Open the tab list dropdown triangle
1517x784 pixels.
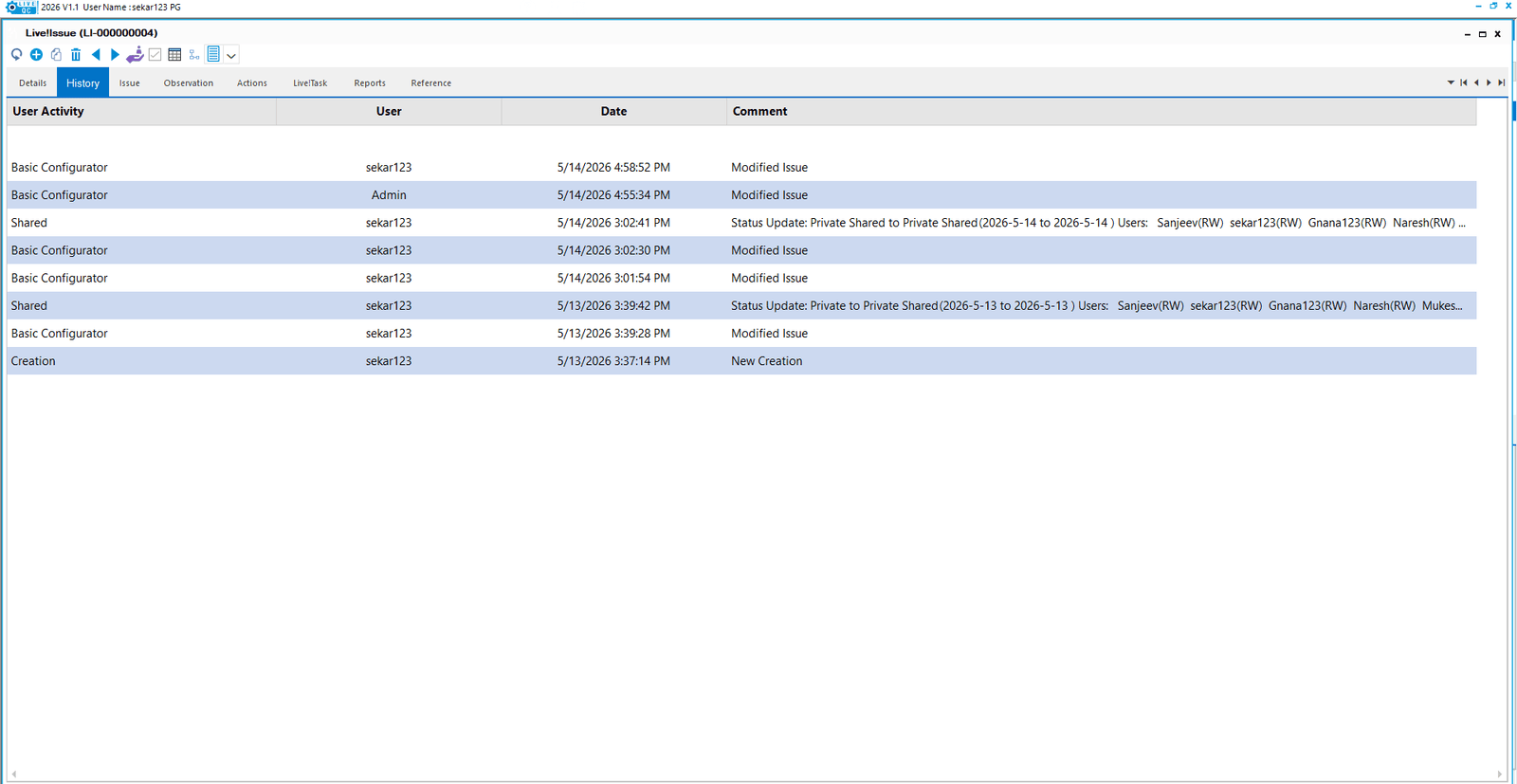[x=1451, y=82]
